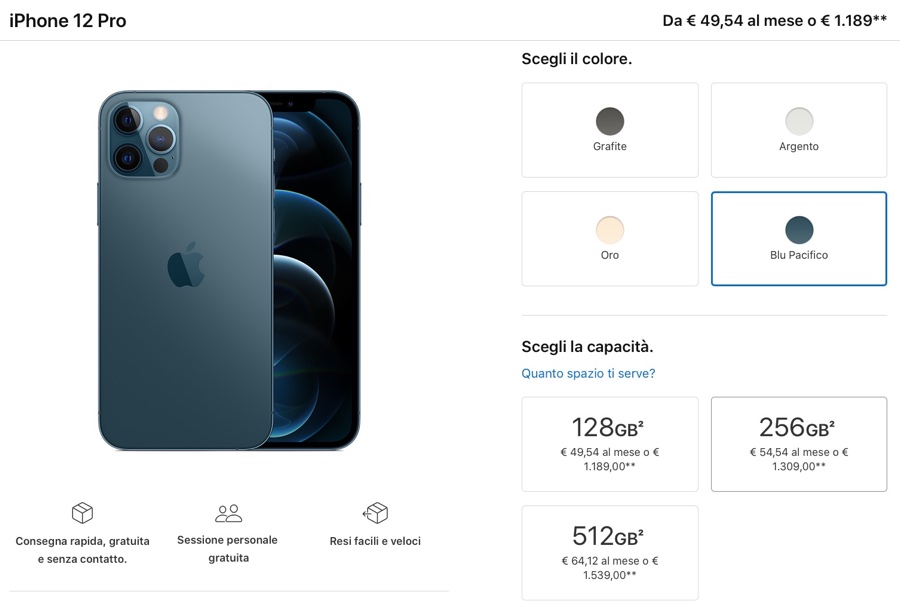This screenshot has height=606, width=900.
Task: Open the "Quanto spazio ti serve?" link
Action: click(x=587, y=372)
